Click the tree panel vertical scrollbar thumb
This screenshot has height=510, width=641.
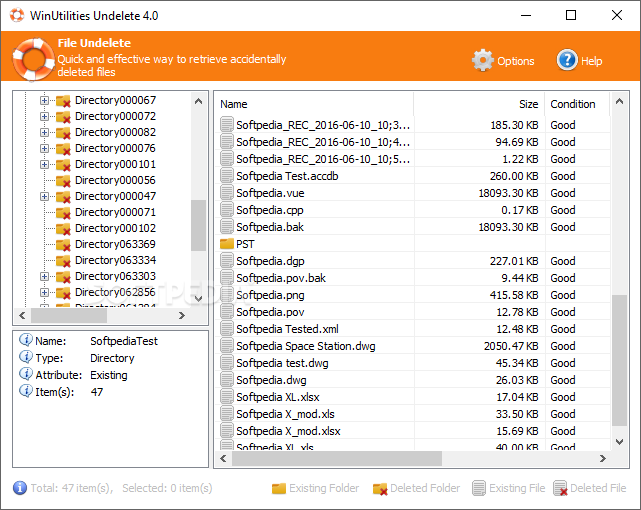(199, 225)
